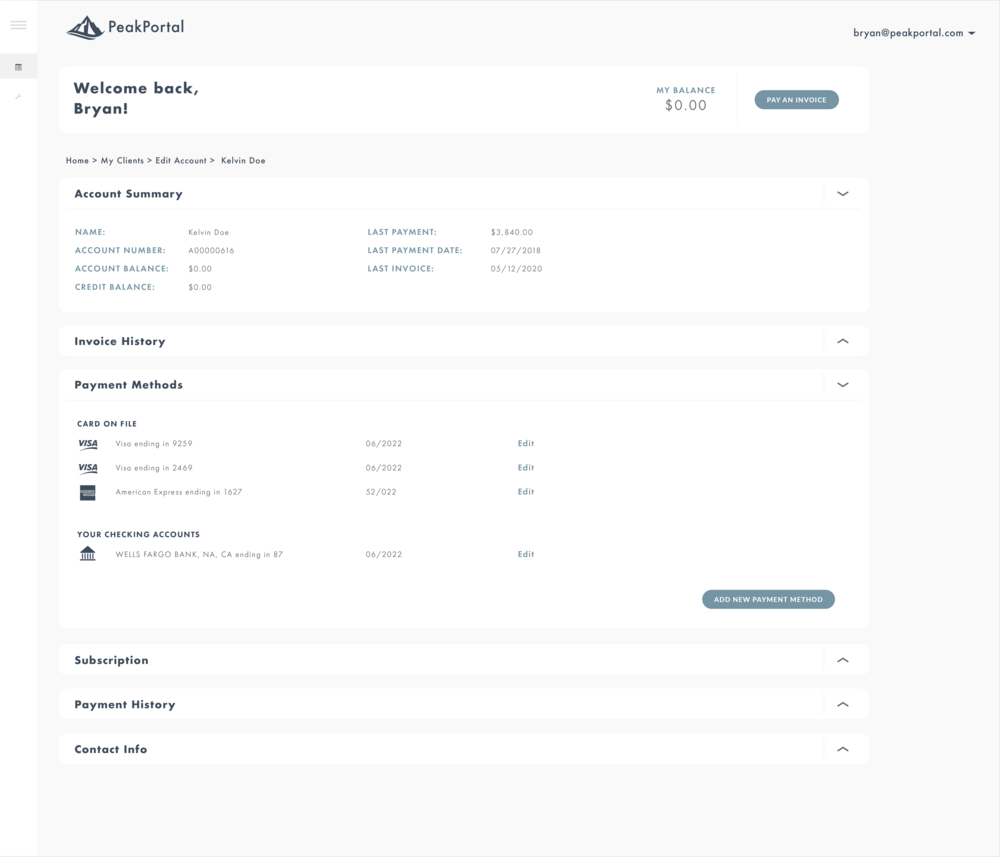Click the American Express card icon

tap(88, 493)
